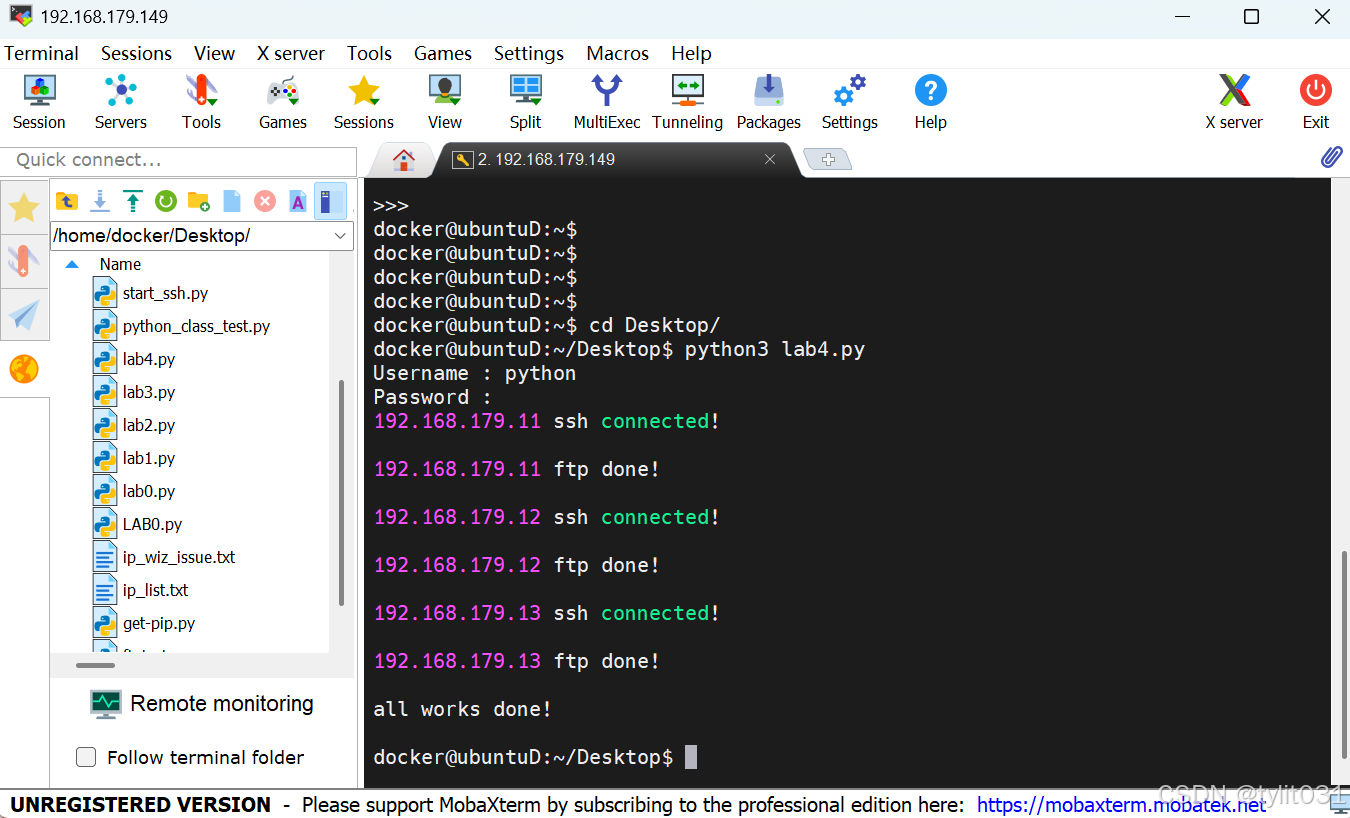
Task: Open the Help menu
Action: [x=691, y=53]
